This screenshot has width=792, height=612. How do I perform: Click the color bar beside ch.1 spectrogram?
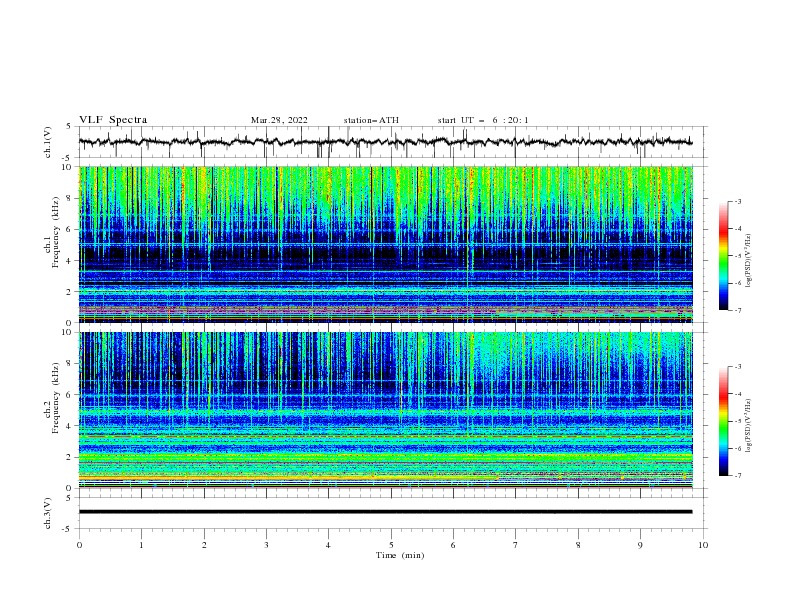tap(723, 256)
